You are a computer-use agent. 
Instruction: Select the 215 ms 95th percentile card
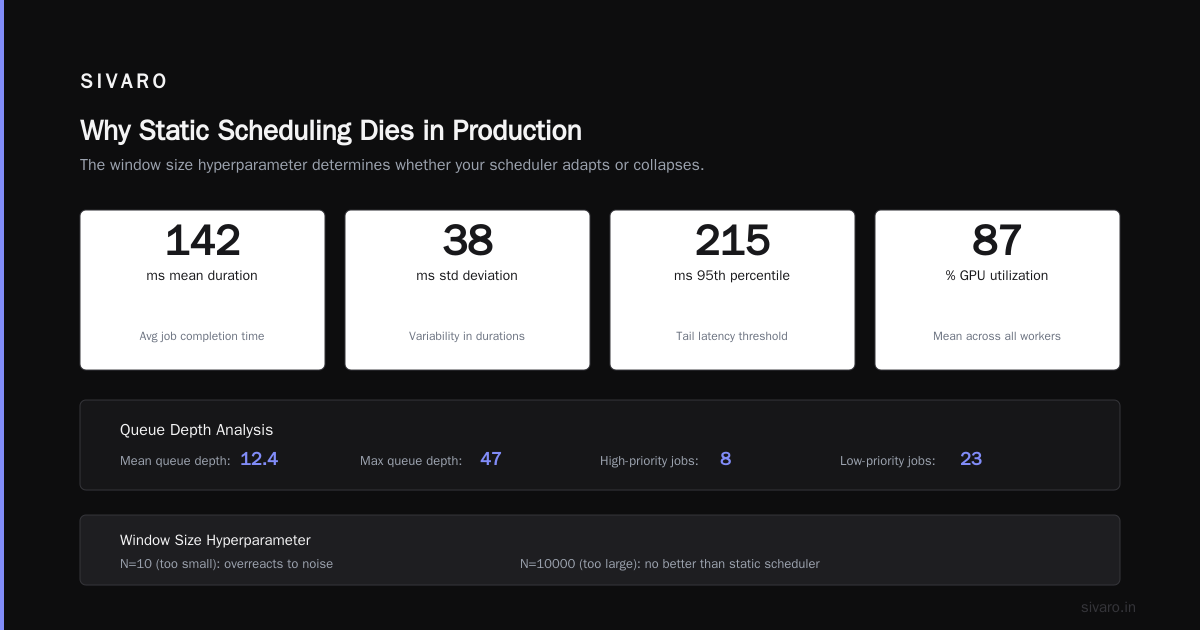tap(732, 290)
